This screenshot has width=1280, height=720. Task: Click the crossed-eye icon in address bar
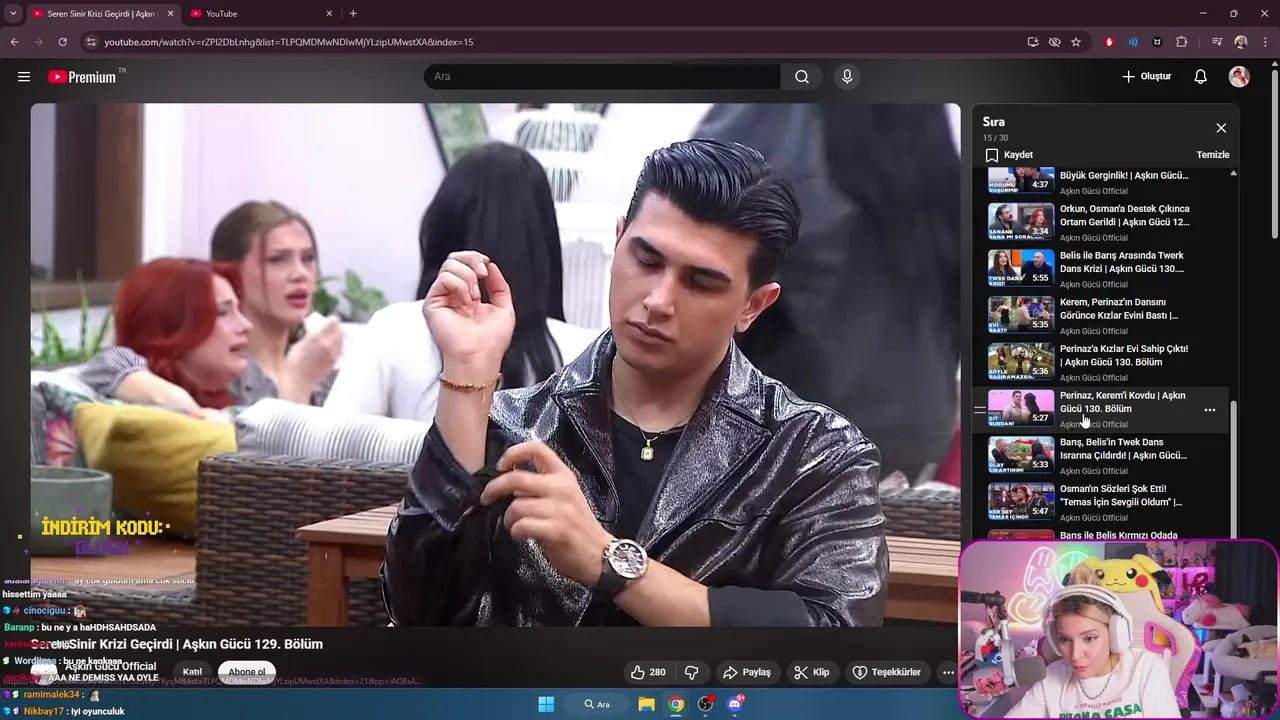(x=1054, y=42)
